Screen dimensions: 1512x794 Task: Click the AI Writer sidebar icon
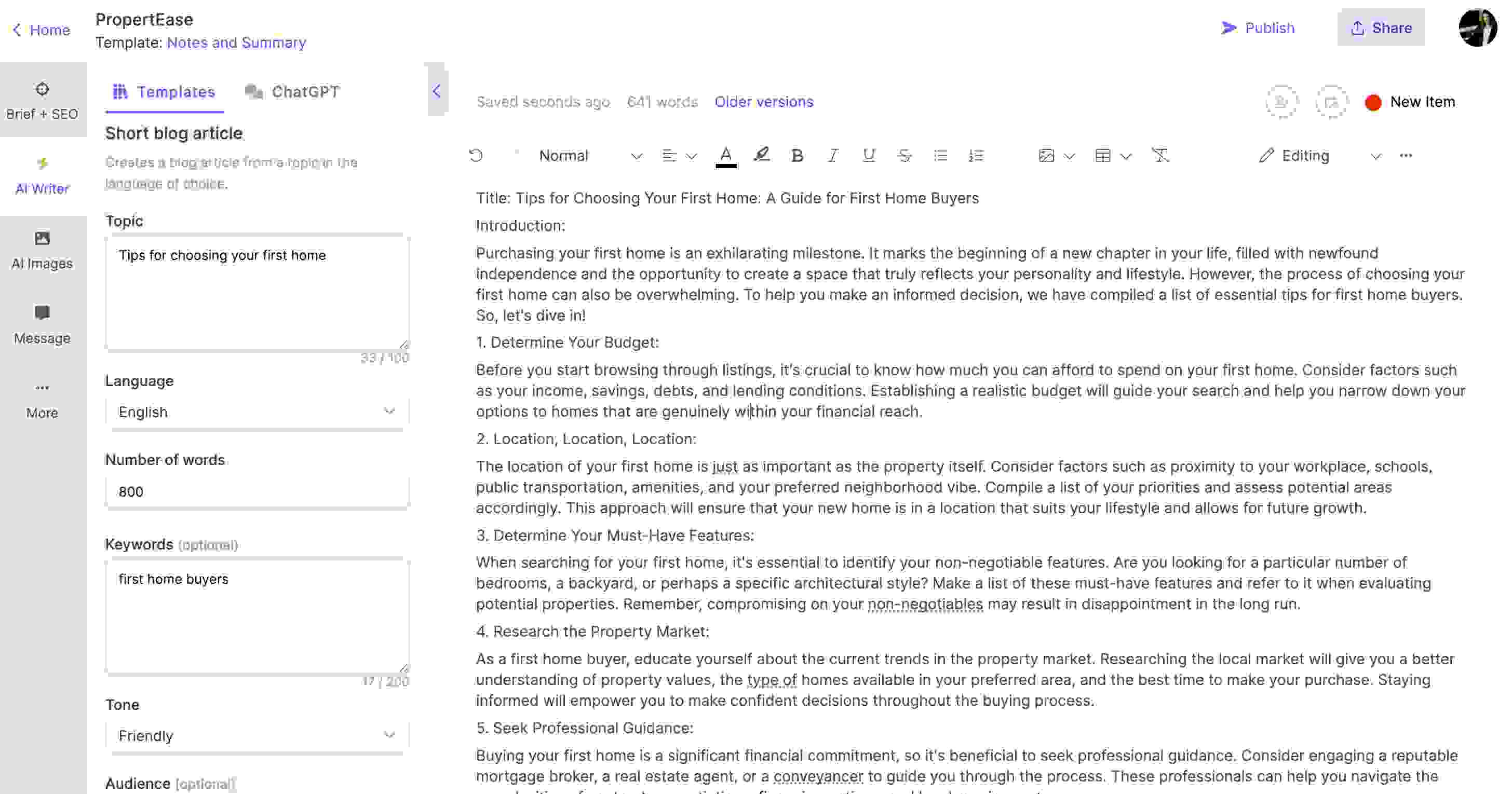(x=41, y=176)
